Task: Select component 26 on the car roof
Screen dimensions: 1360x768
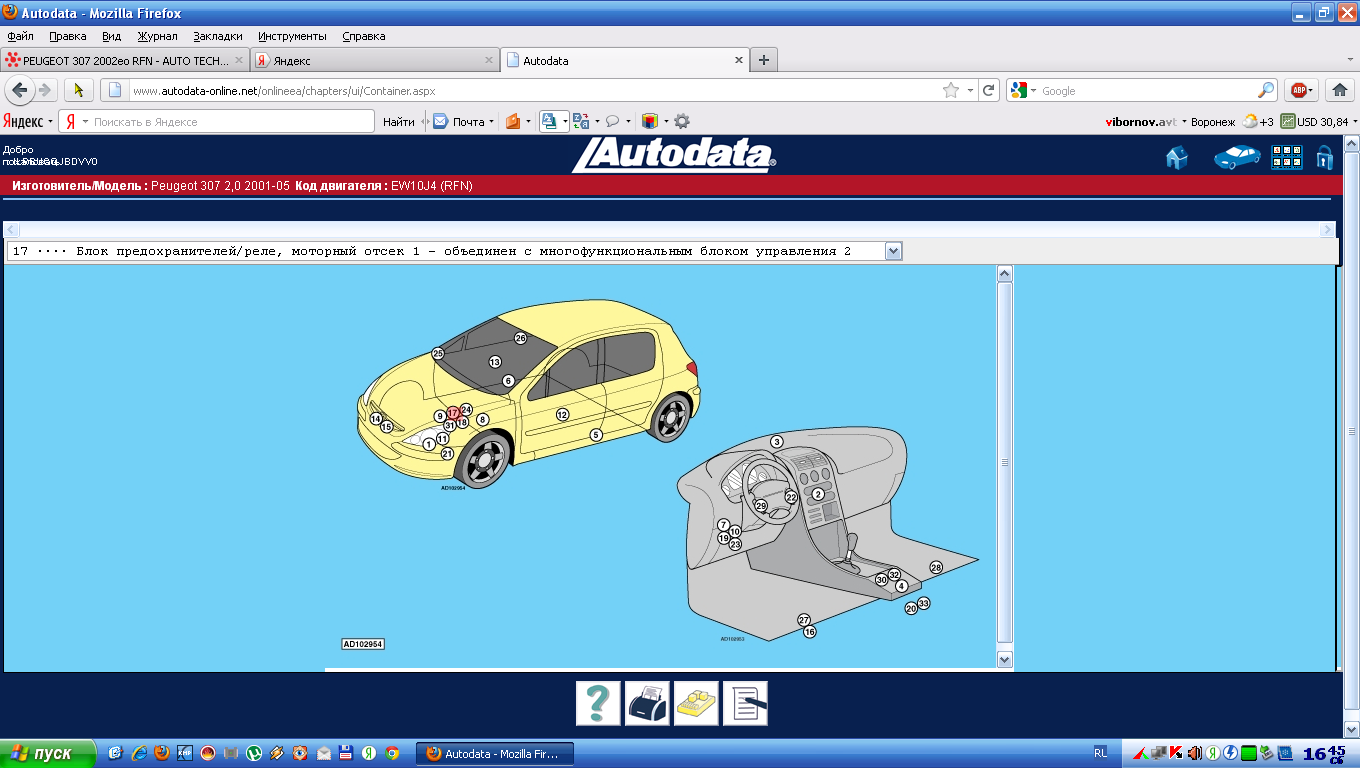Action: tap(520, 338)
